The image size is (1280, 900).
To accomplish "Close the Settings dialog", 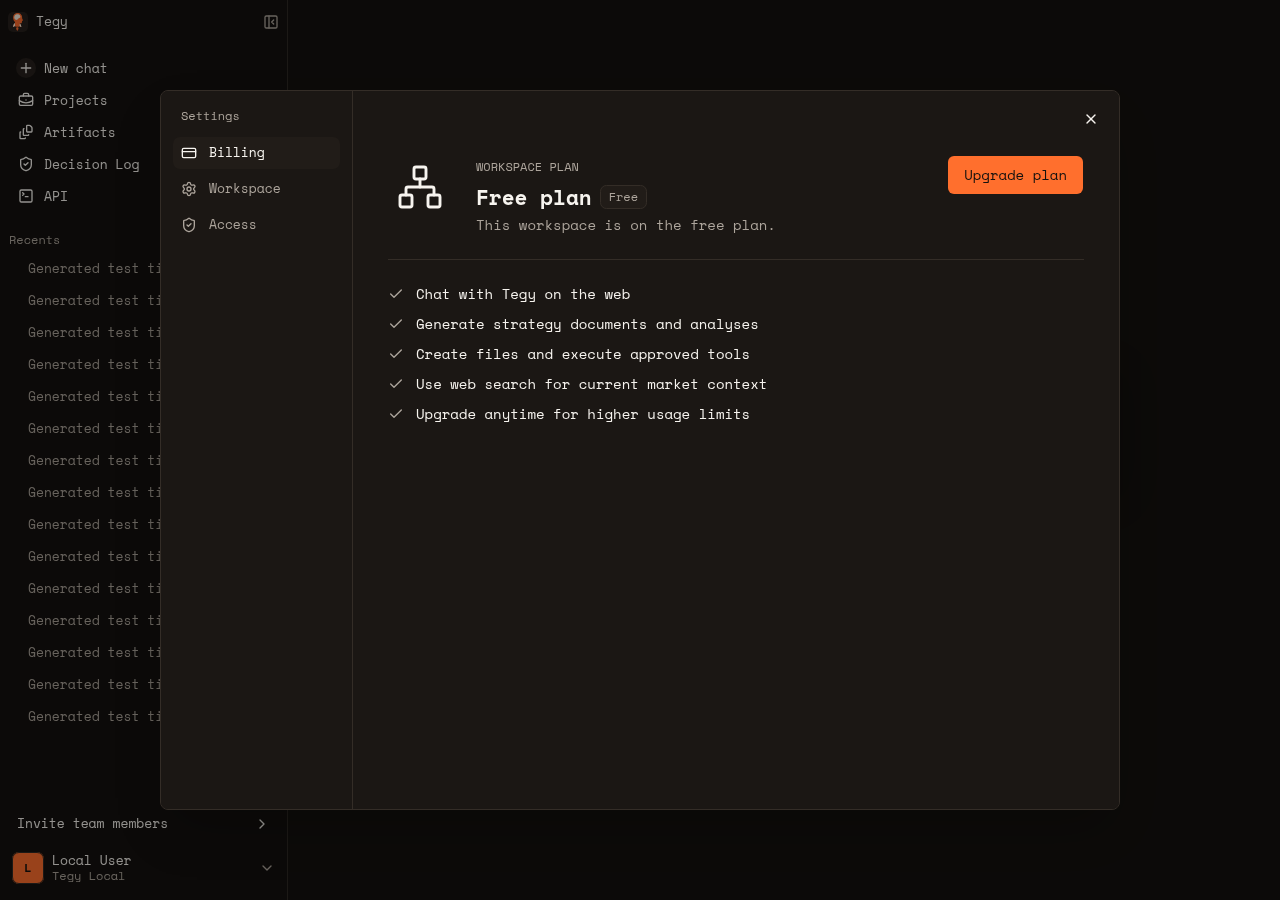I will 1091,119.
